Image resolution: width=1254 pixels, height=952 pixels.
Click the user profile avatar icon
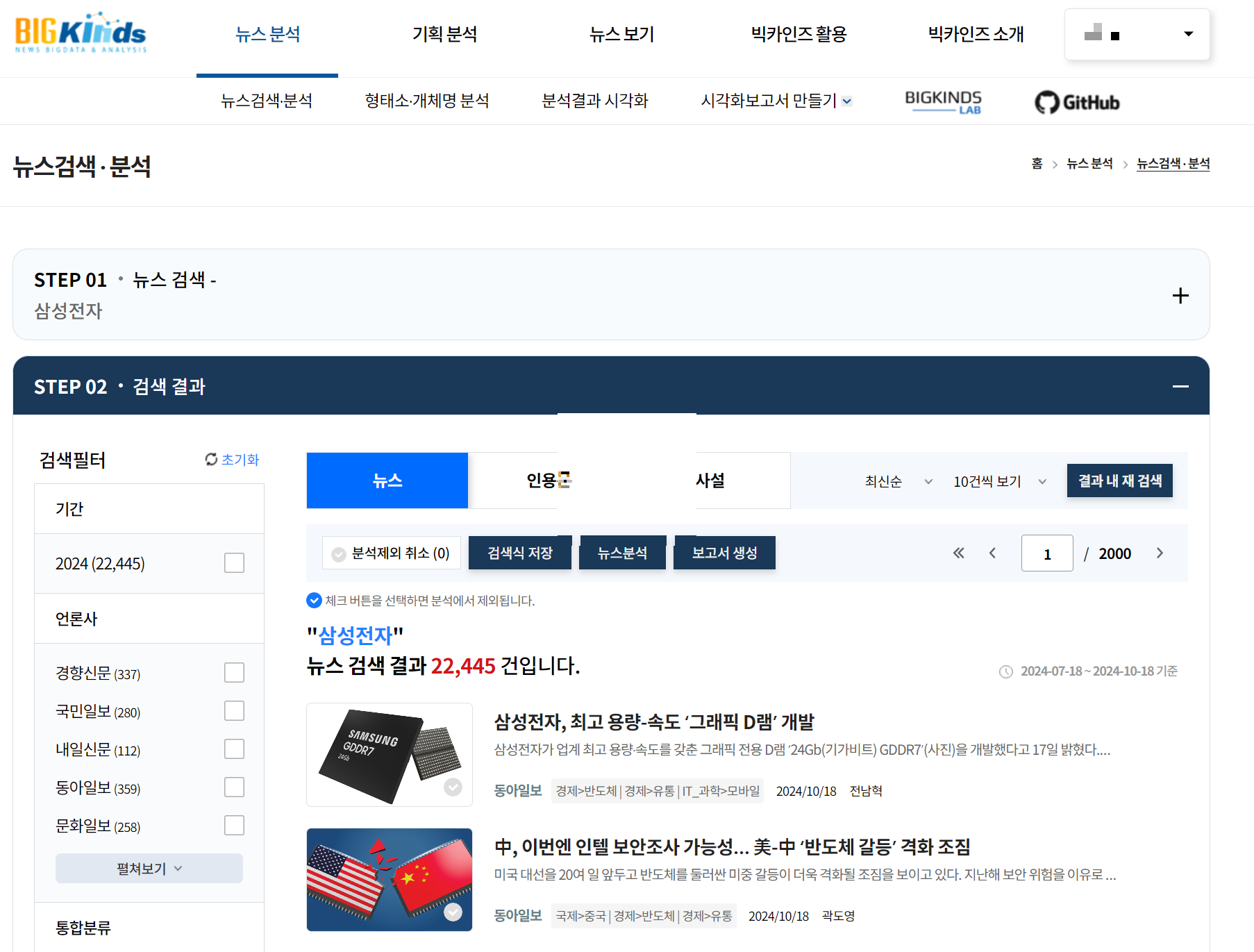coord(1094,33)
